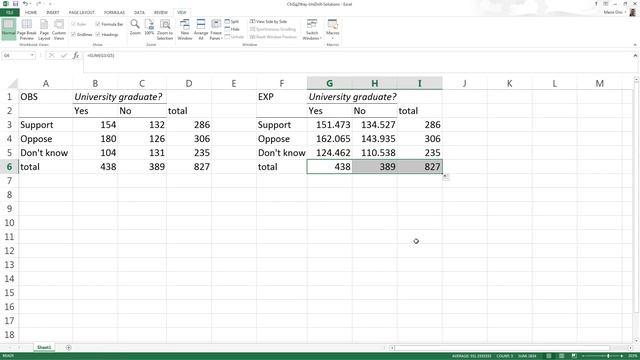Open the INSERT tab
640x360 pixels.
coord(53,13)
